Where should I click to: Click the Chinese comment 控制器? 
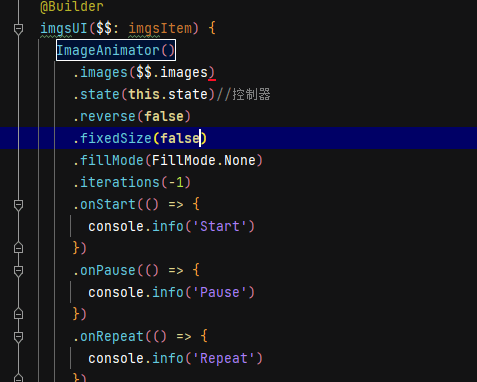coord(251,94)
